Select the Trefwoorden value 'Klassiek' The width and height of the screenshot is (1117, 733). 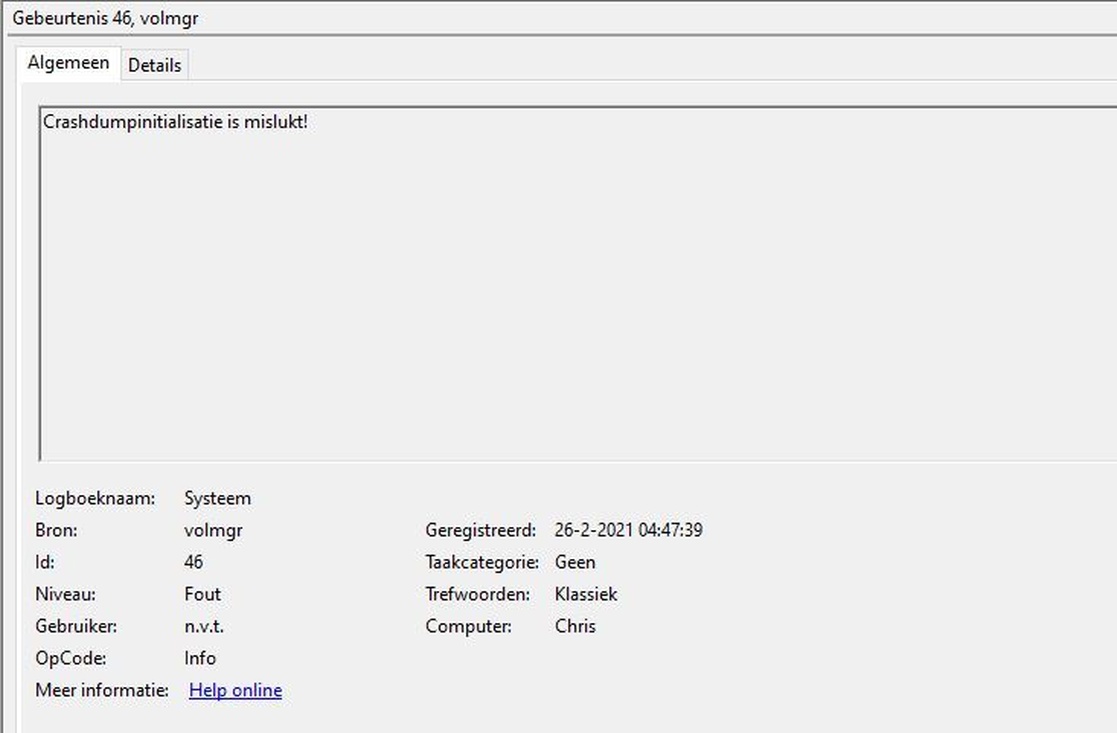(586, 594)
